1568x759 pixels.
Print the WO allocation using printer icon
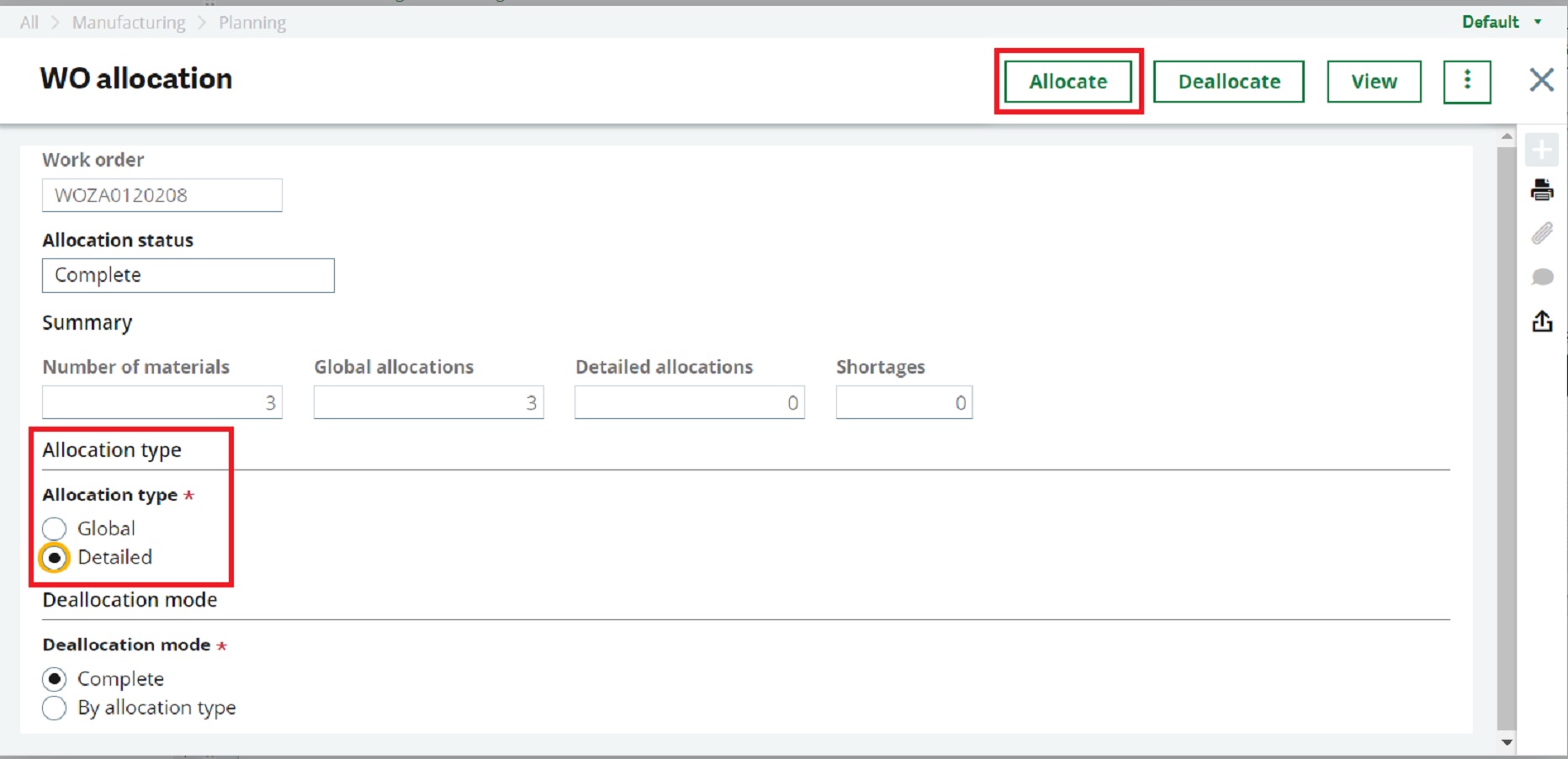click(1543, 191)
